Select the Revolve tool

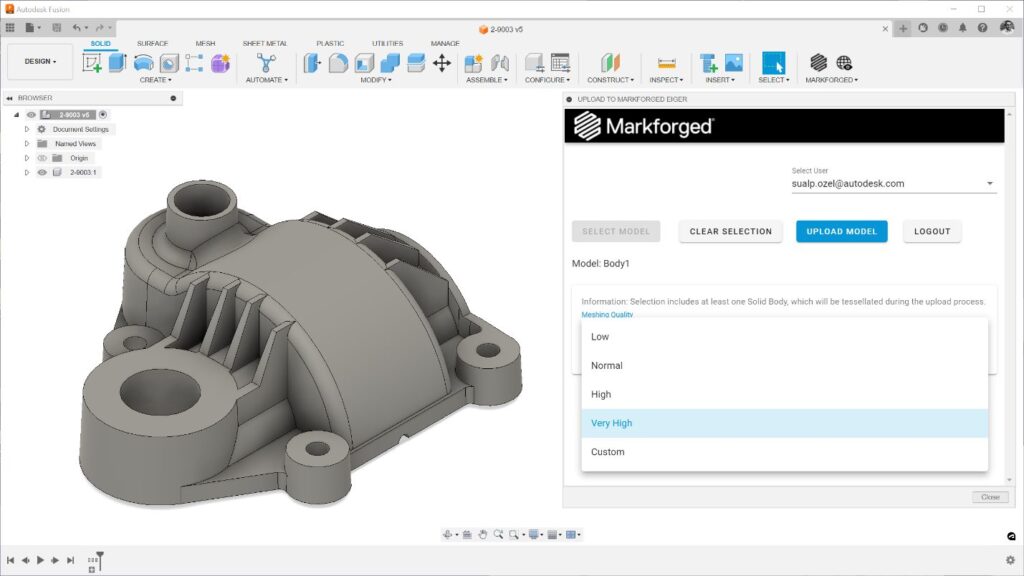145,62
